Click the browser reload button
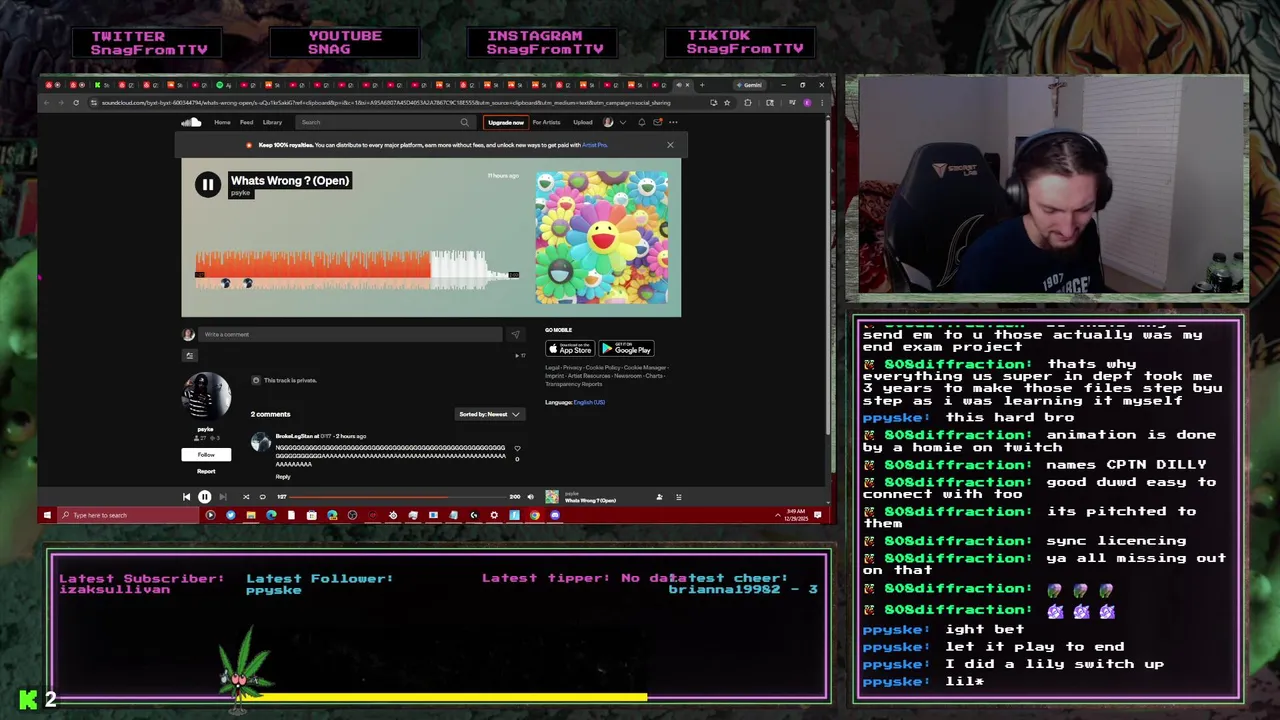The width and height of the screenshot is (1280, 720). 75,102
